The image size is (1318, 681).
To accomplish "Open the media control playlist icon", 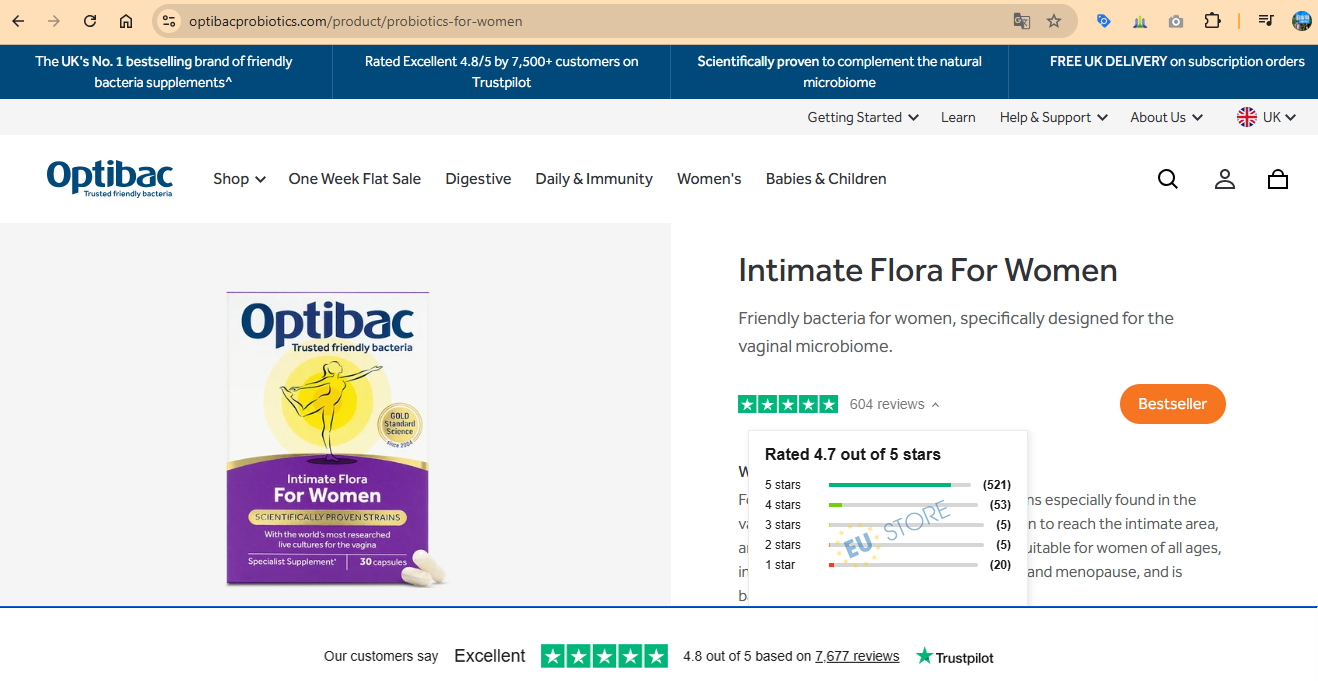I will click(x=1266, y=21).
